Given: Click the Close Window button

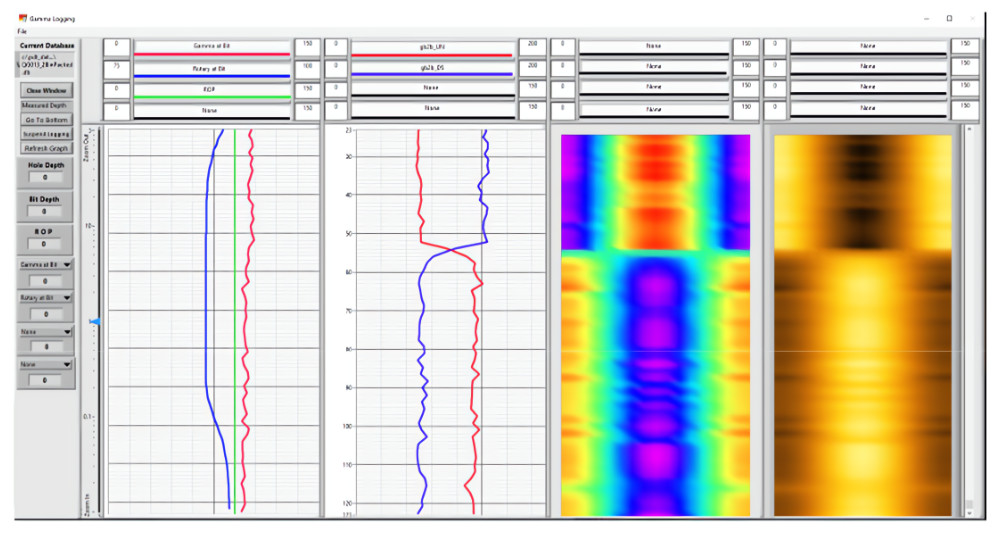Looking at the screenshot, I should point(46,91).
